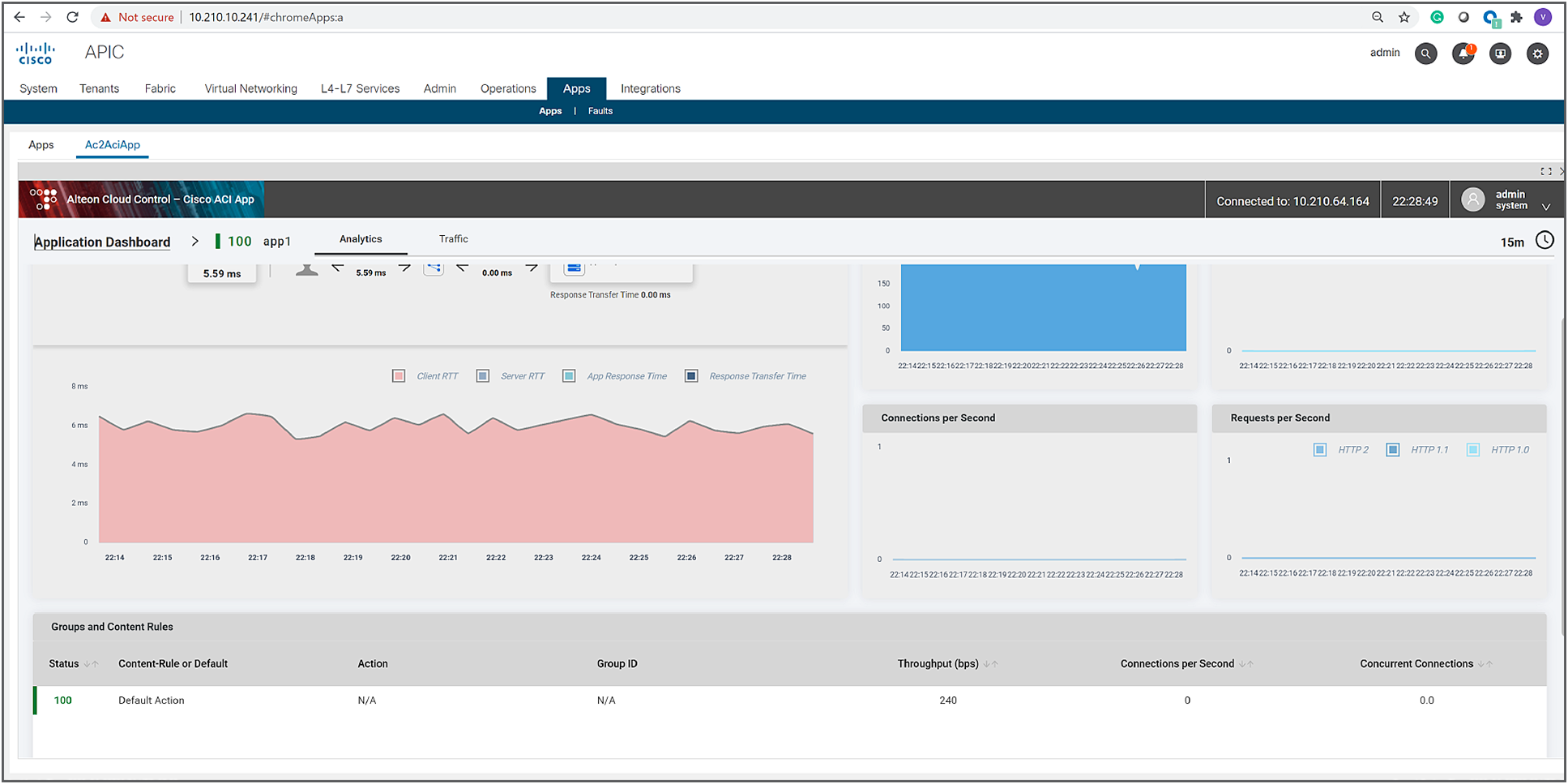
Task: Click the Connected to 10.210.64.164 status
Action: click(1292, 201)
